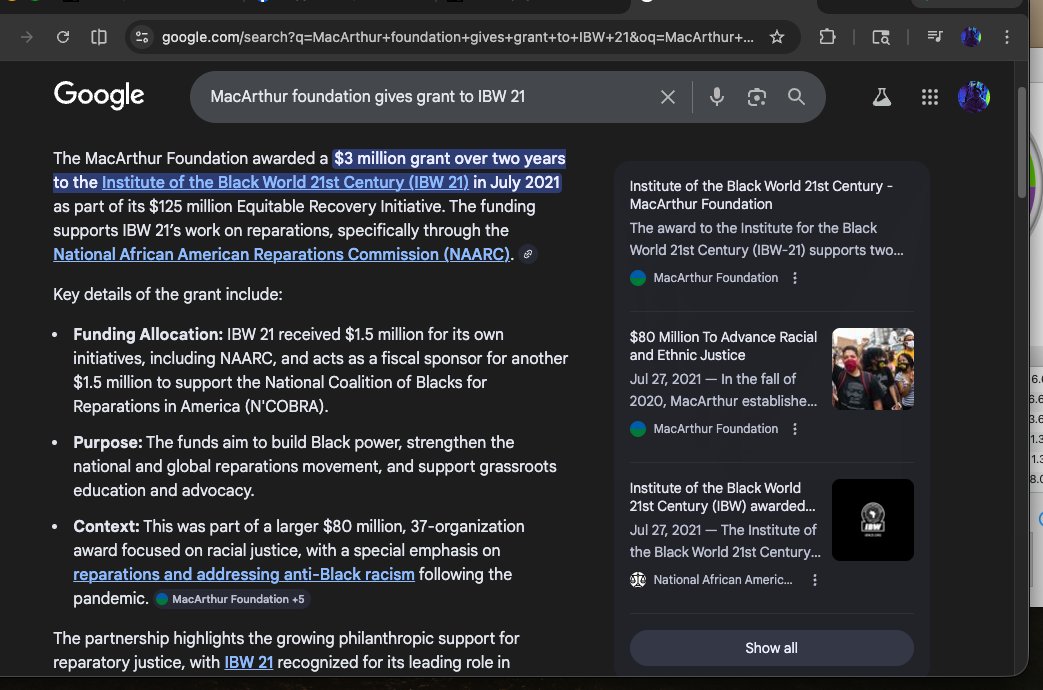Click the highlighted "$3 million grant over two years" text

tap(450, 158)
